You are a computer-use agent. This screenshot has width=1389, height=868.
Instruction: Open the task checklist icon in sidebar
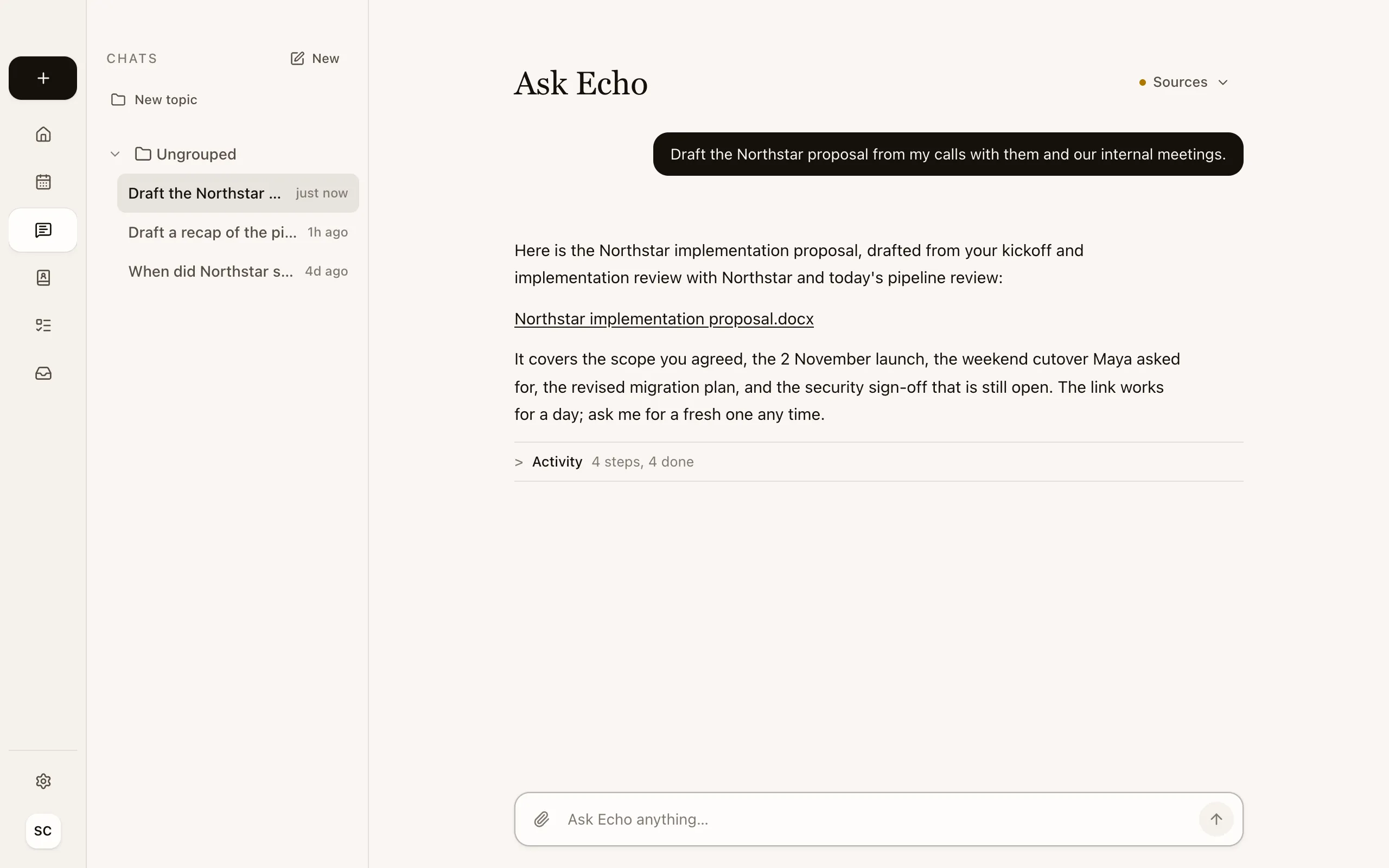(43, 325)
